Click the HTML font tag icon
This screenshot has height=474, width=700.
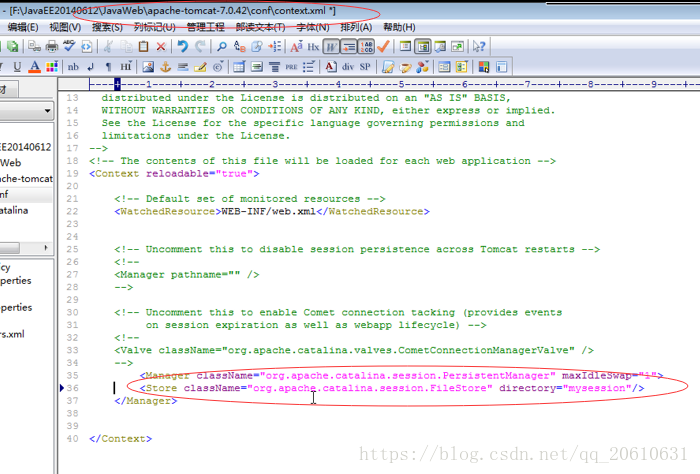tap(330, 67)
